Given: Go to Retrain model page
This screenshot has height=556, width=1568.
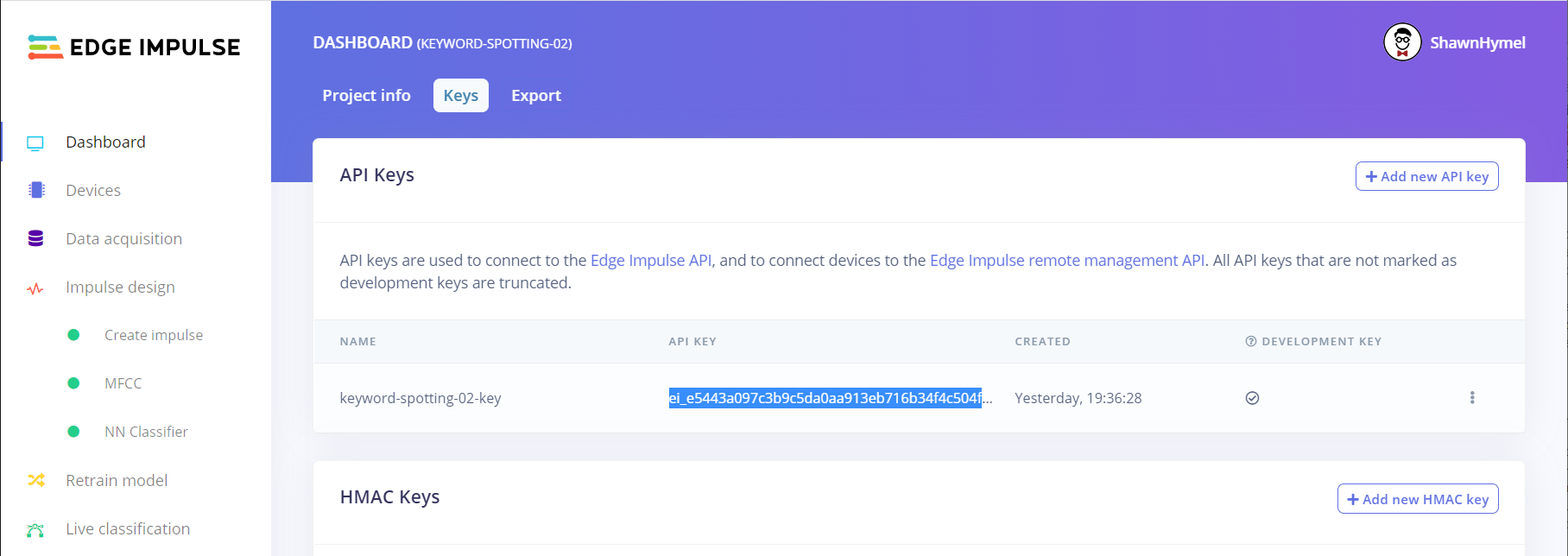Looking at the screenshot, I should (117, 480).
